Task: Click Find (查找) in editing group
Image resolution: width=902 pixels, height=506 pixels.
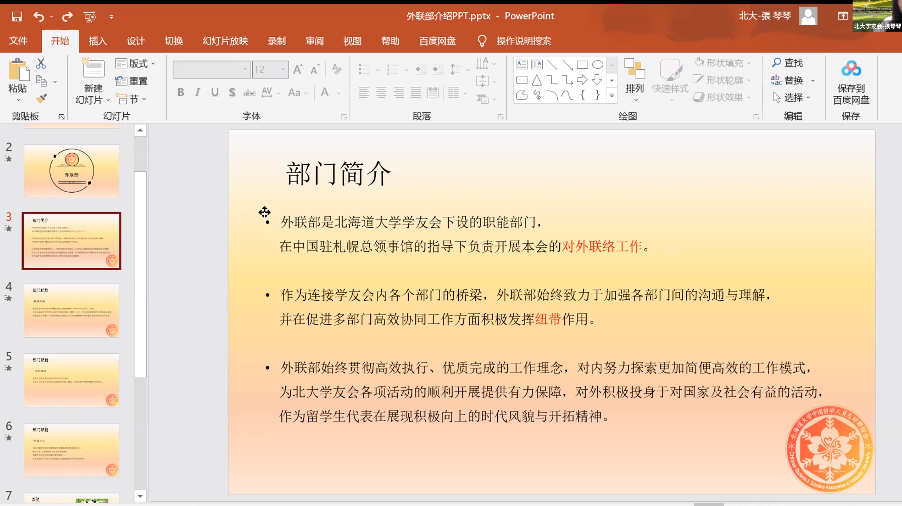Action: [x=788, y=63]
